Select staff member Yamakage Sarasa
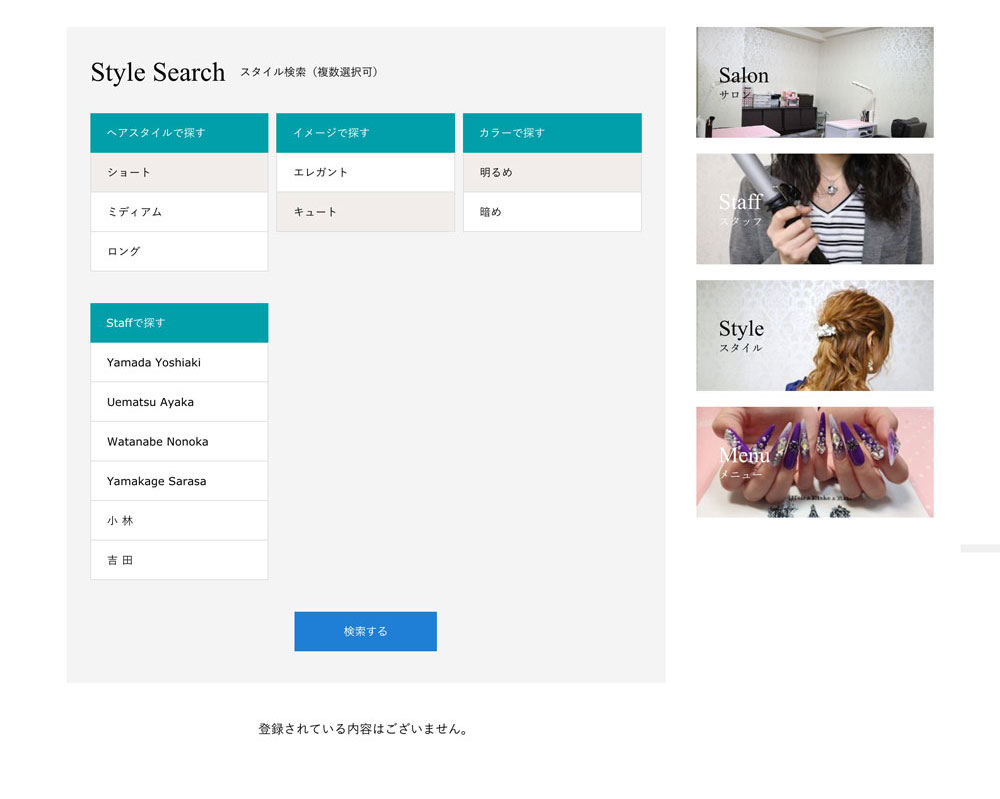The image size is (1000, 799). pos(178,480)
